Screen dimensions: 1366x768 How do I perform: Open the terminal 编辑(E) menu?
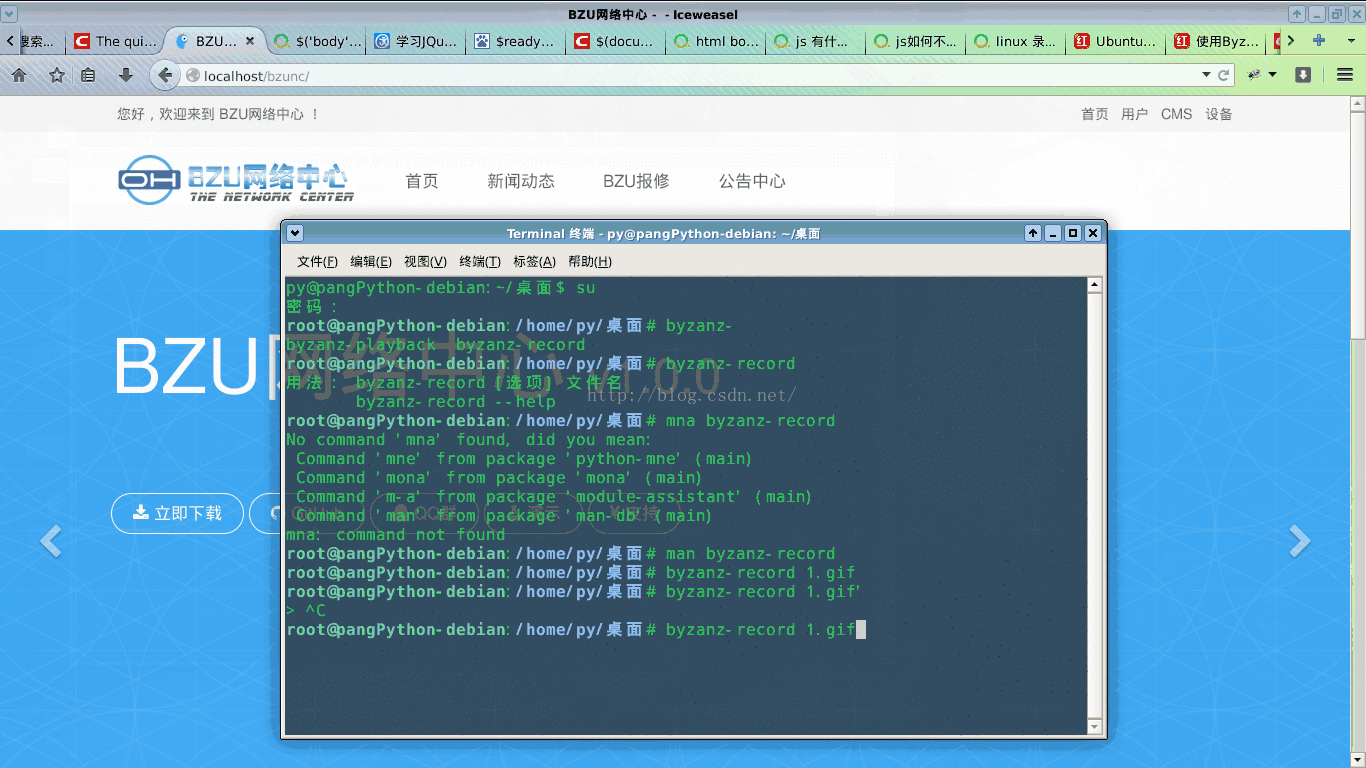371,262
